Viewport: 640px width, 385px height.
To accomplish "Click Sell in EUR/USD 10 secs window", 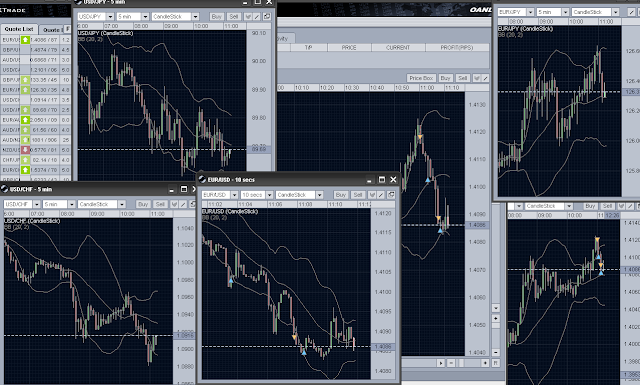I will [x=358, y=195].
